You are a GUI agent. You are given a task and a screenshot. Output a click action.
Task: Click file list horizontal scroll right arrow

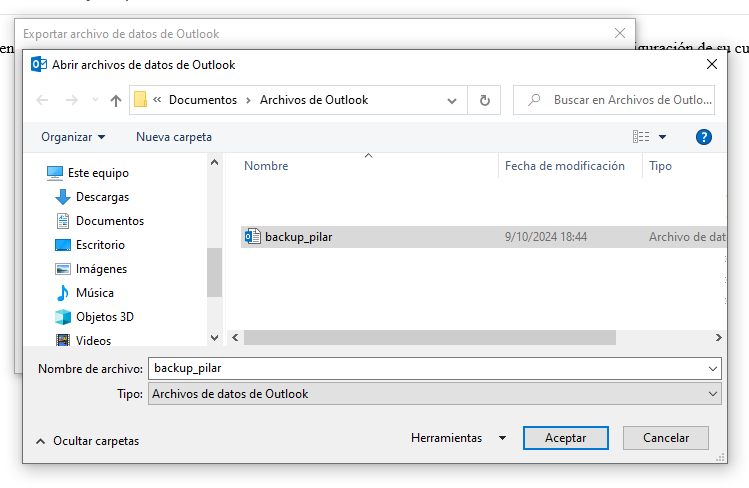tap(718, 338)
